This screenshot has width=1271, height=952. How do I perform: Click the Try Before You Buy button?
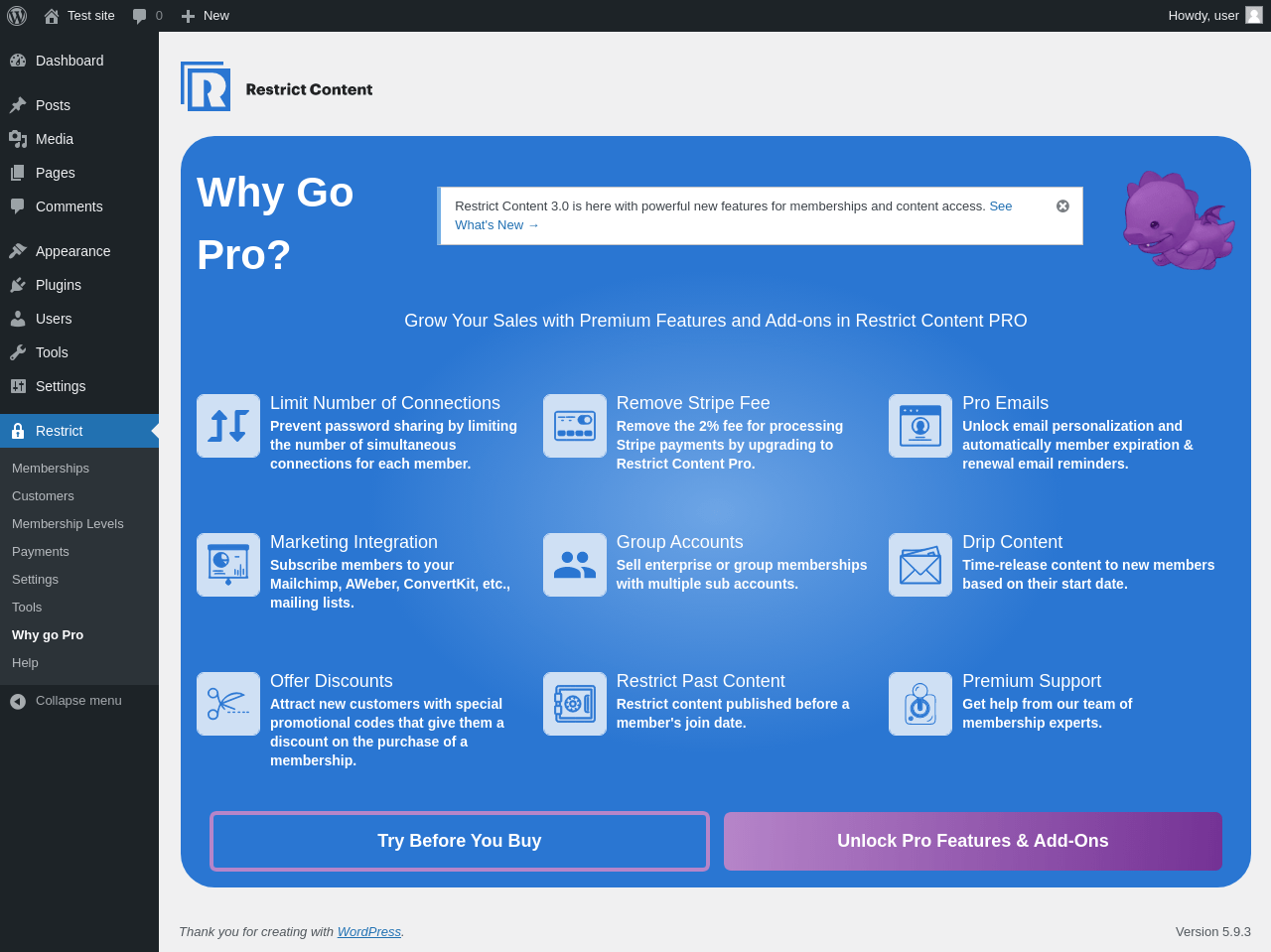[x=460, y=841]
